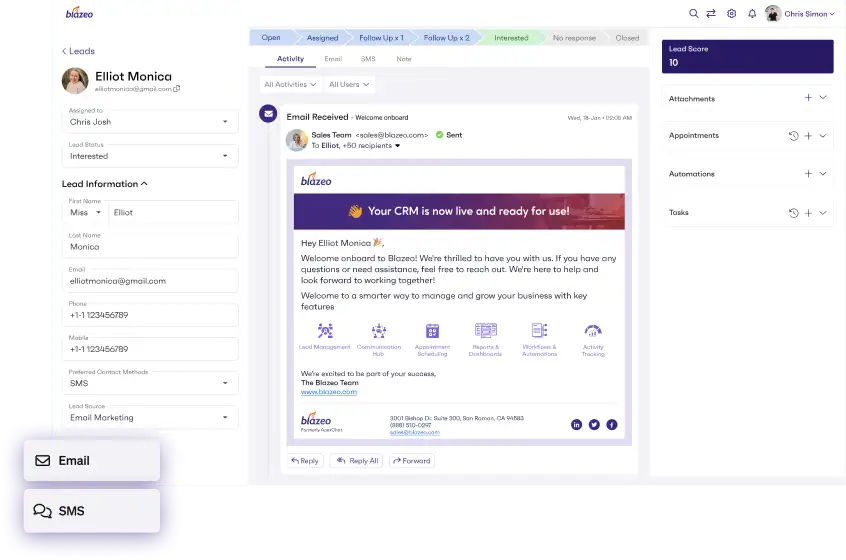Viewport: 846px width, 560px height.
Task: Add a new task with the plus icon
Action: (808, 213)
